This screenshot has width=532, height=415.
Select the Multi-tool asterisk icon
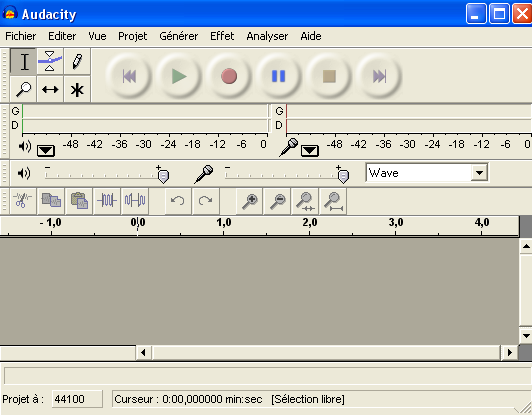77,90
